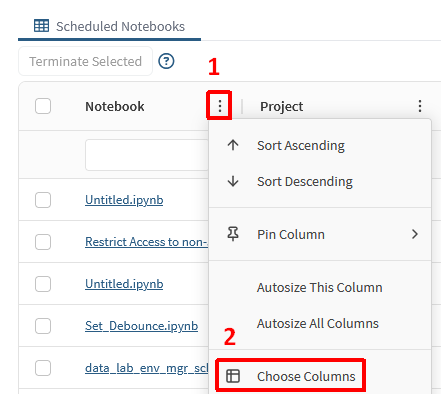The image size is (441, 394).
Task: Open the Notebook column menu icon
Action: [220, 106]
